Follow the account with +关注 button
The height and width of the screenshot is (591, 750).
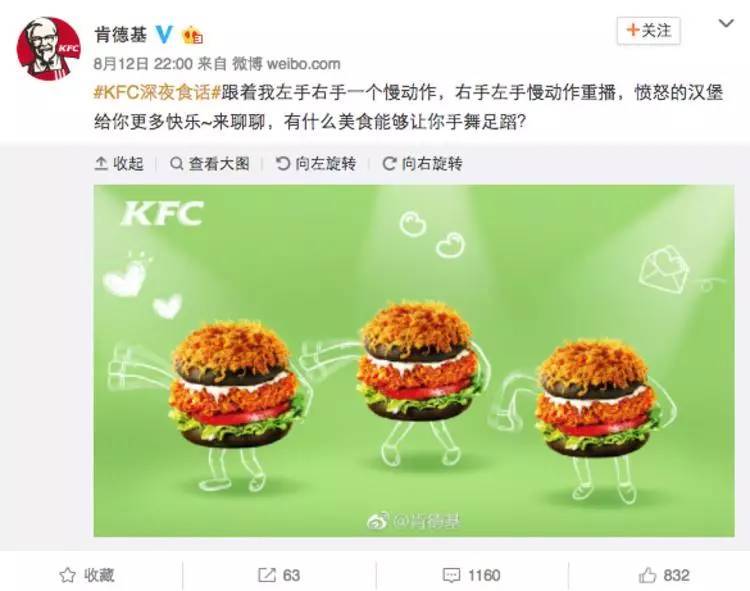[x=649, y=31]
